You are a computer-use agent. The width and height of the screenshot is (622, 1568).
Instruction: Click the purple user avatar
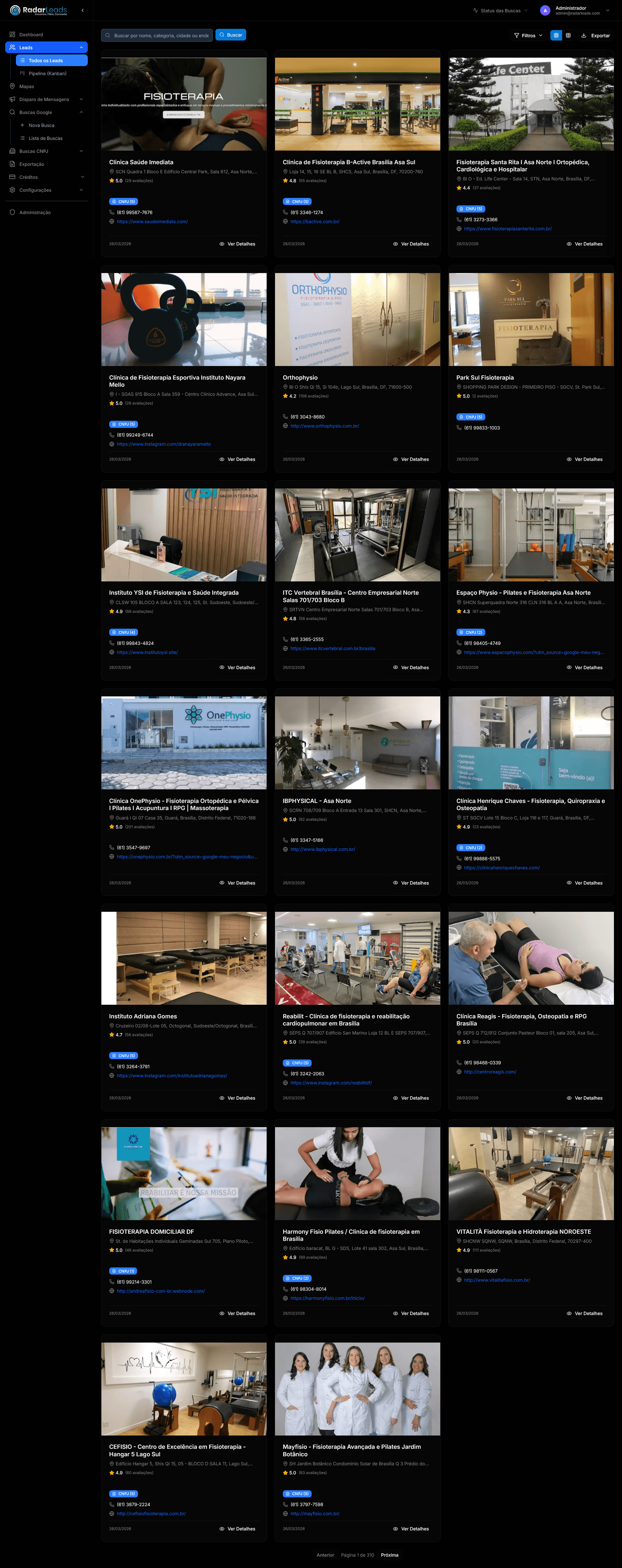tap(545, 10)
